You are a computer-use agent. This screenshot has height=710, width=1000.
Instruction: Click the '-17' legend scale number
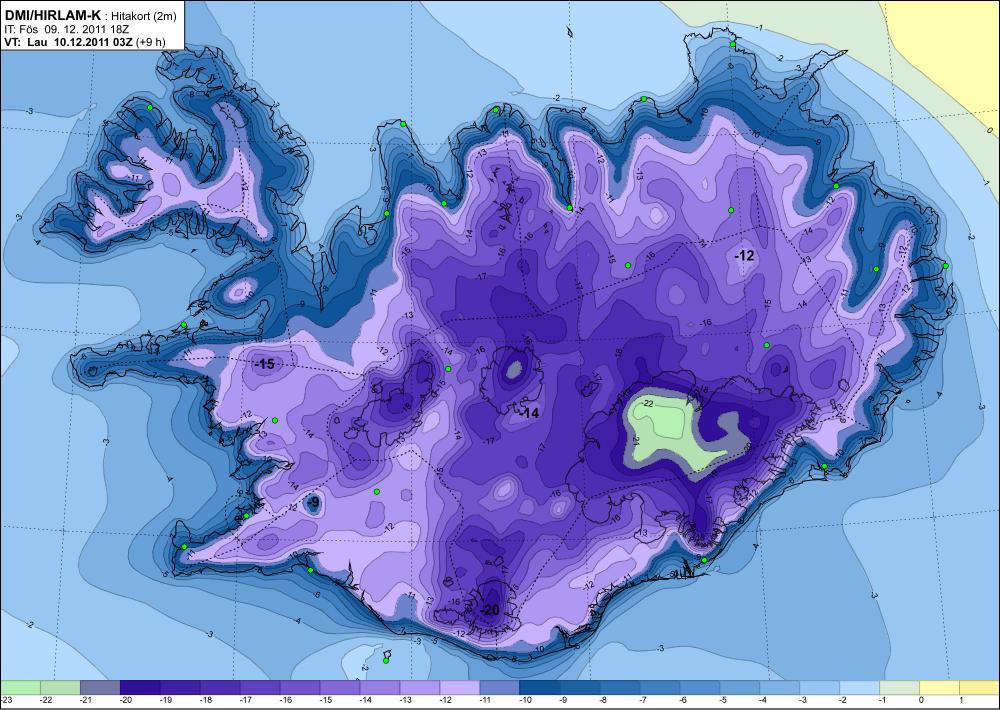[x=247, y=700]
